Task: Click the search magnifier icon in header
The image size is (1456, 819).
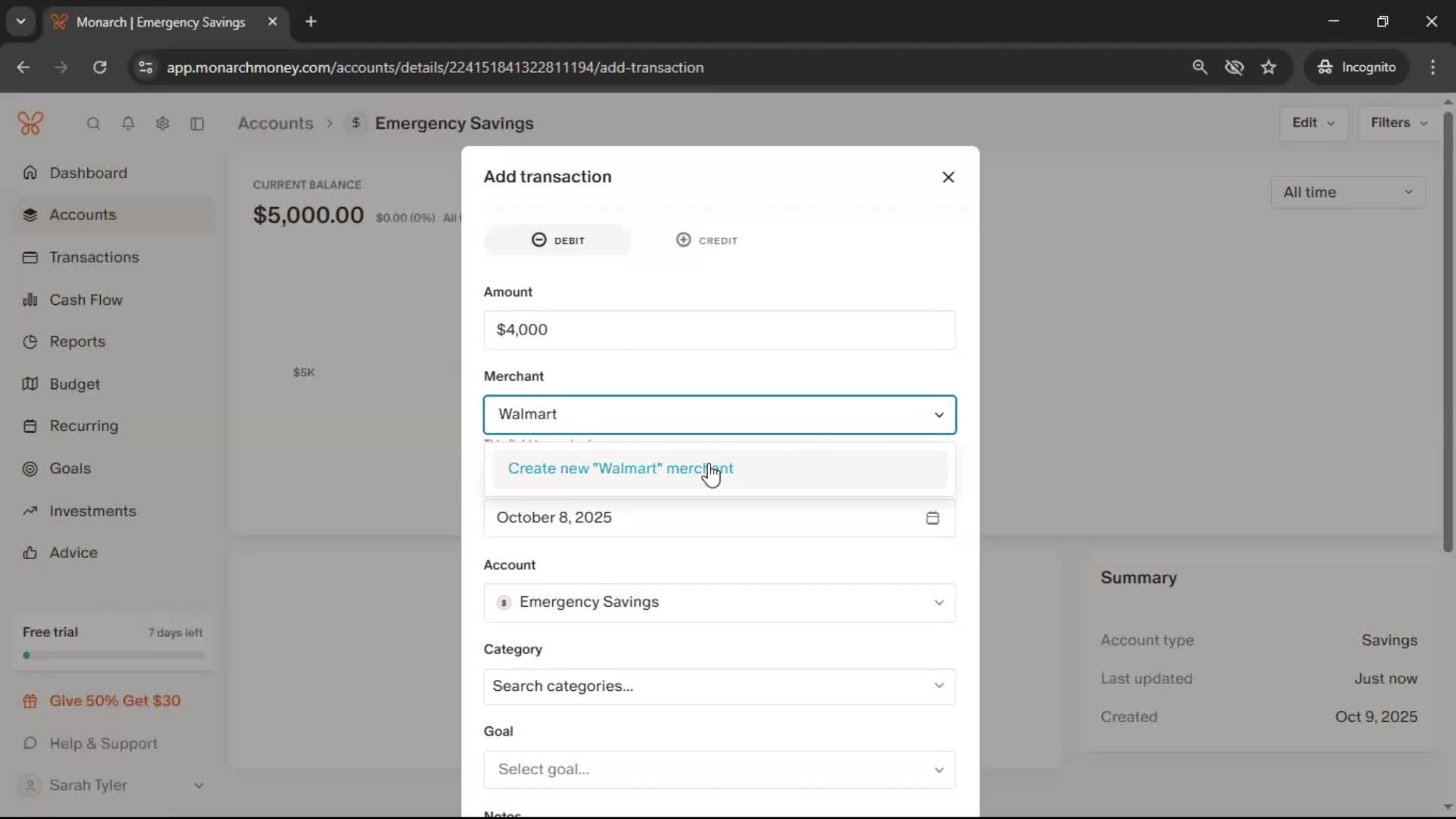Action: (93, 124)
